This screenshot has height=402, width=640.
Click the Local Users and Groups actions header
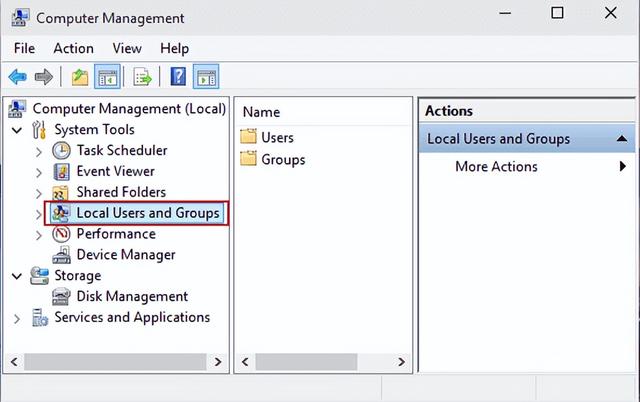[527, 139]
